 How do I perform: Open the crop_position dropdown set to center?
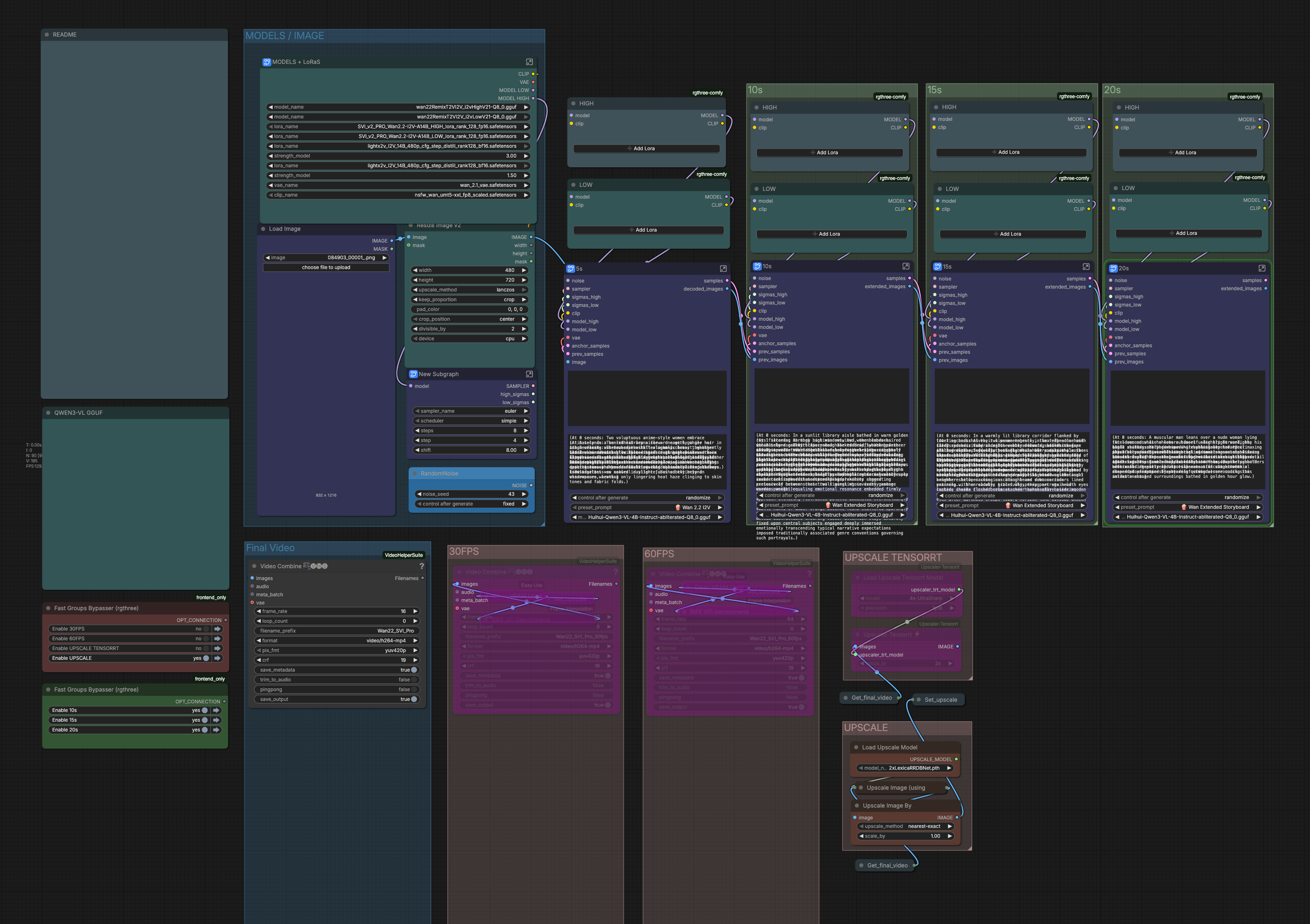[x=469, y=319]
